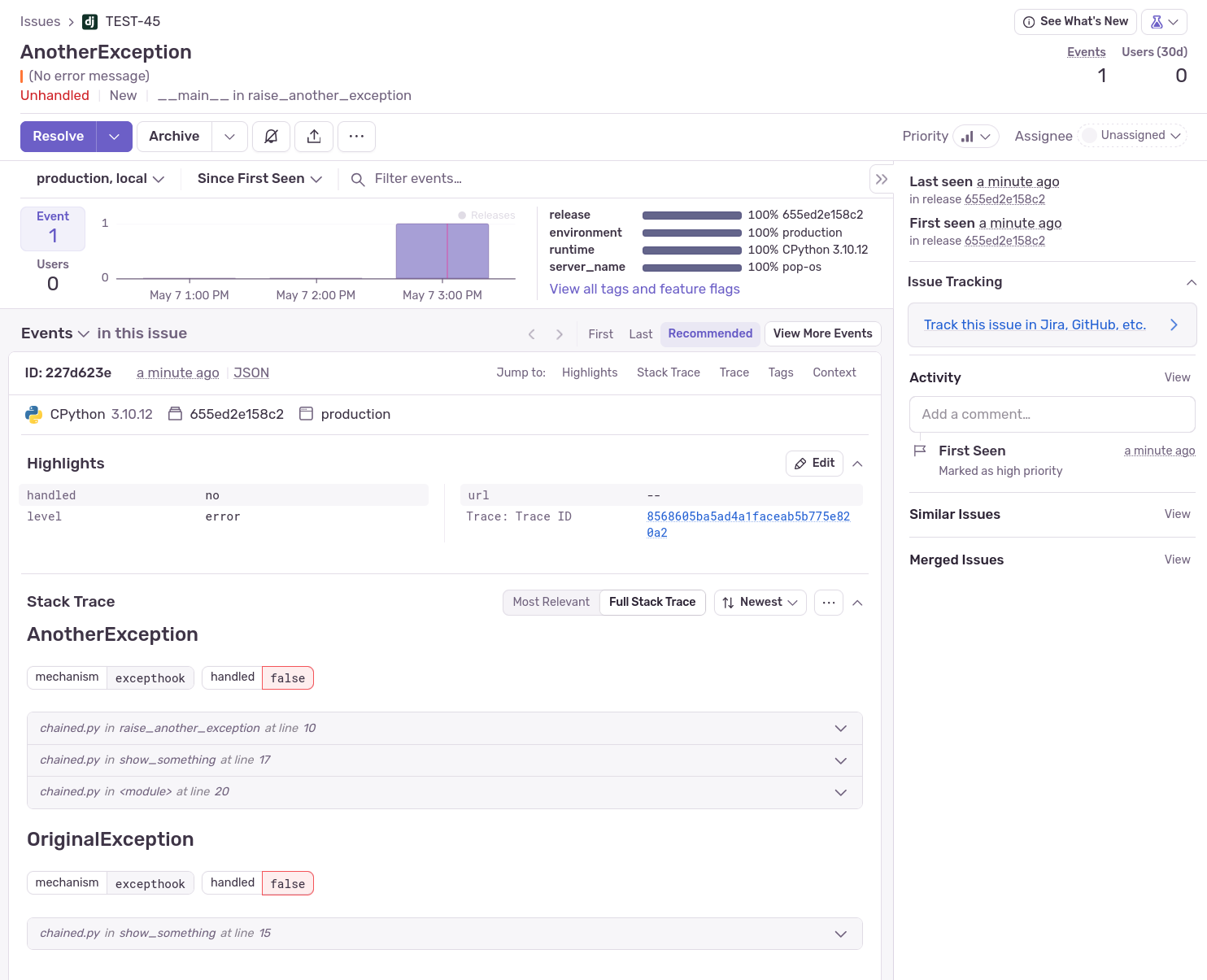Expand the show_something frame at line 17
The height and width of the screenshot is (980, 1207).
444,760
